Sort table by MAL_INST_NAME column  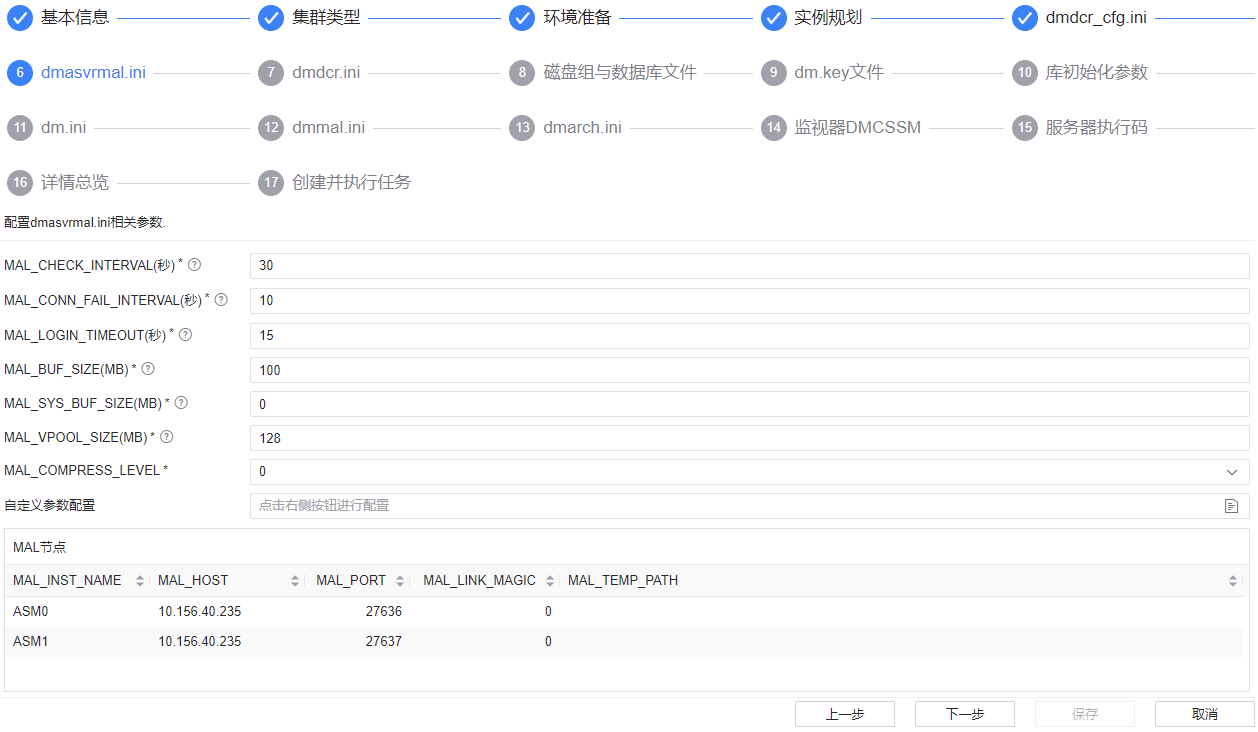tap(140, 581)
